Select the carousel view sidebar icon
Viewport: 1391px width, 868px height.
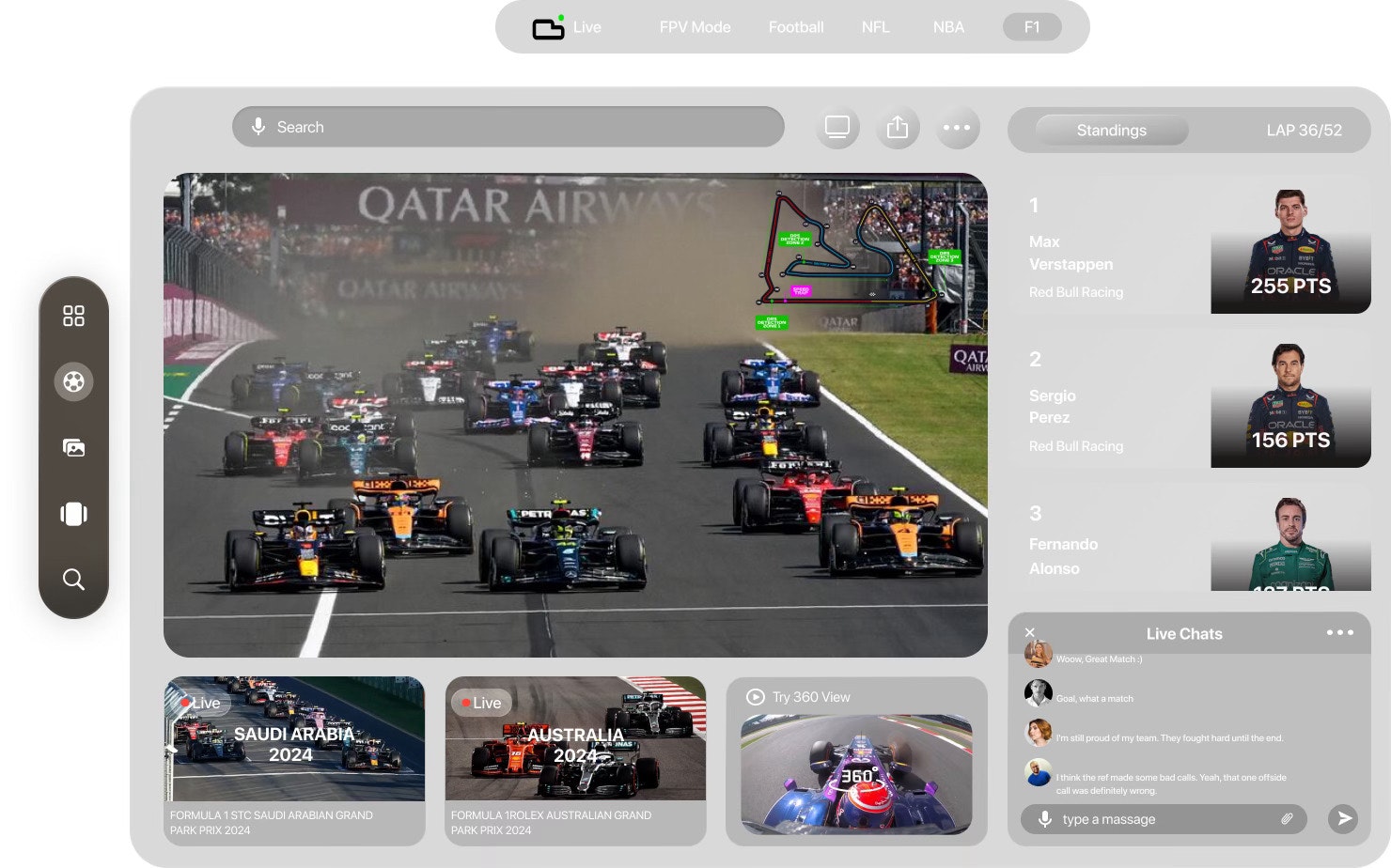click(x=73, y=514)
